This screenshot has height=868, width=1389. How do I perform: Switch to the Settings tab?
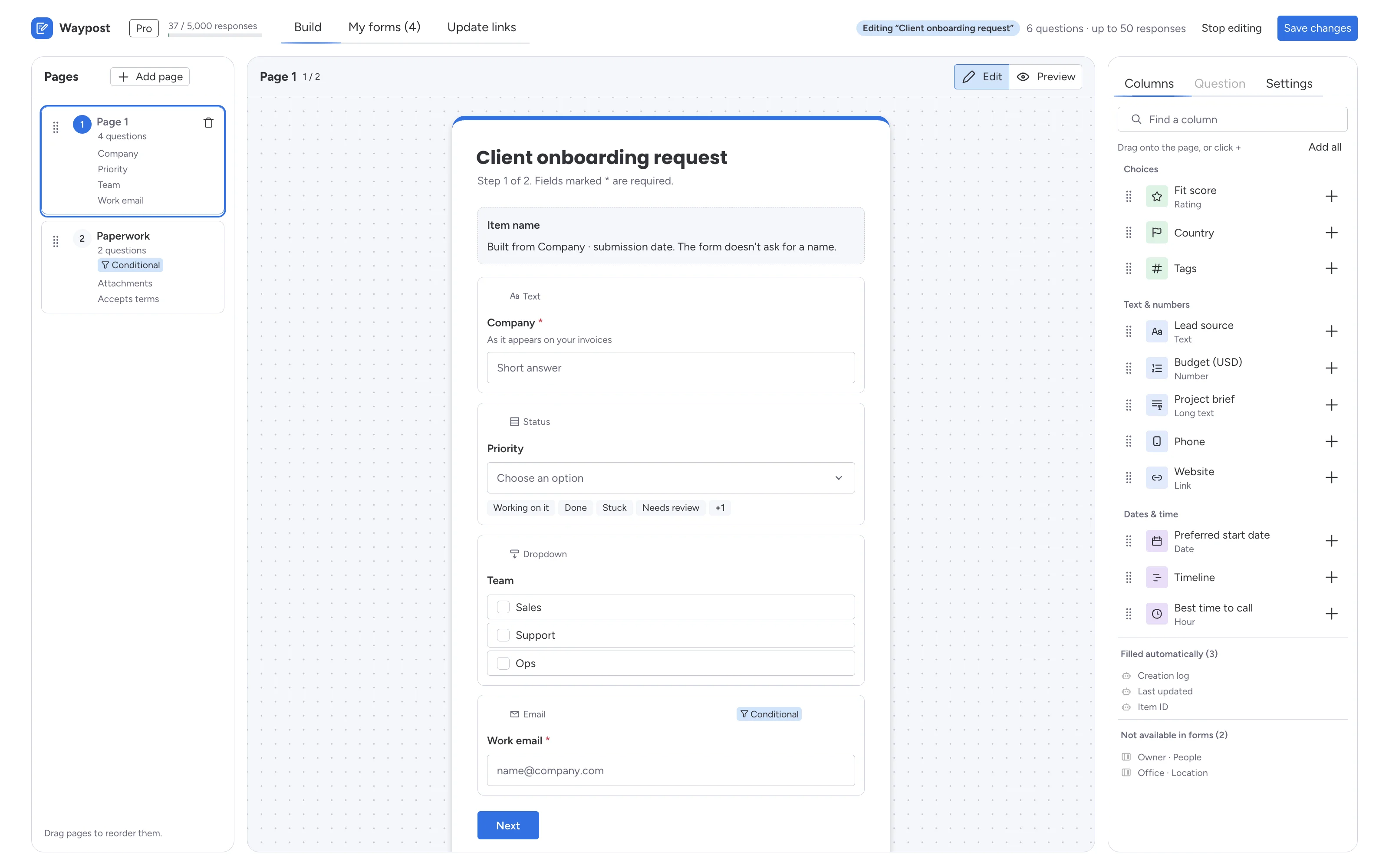click(1289, 84)
